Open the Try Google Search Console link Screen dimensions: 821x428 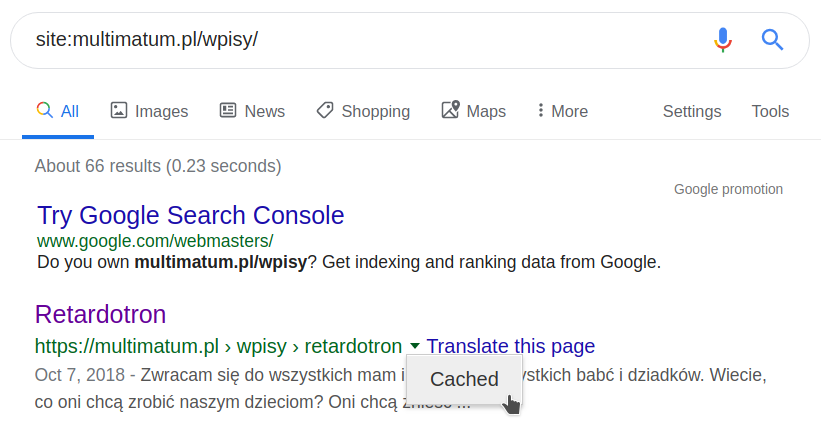click(x=190, y=215)
